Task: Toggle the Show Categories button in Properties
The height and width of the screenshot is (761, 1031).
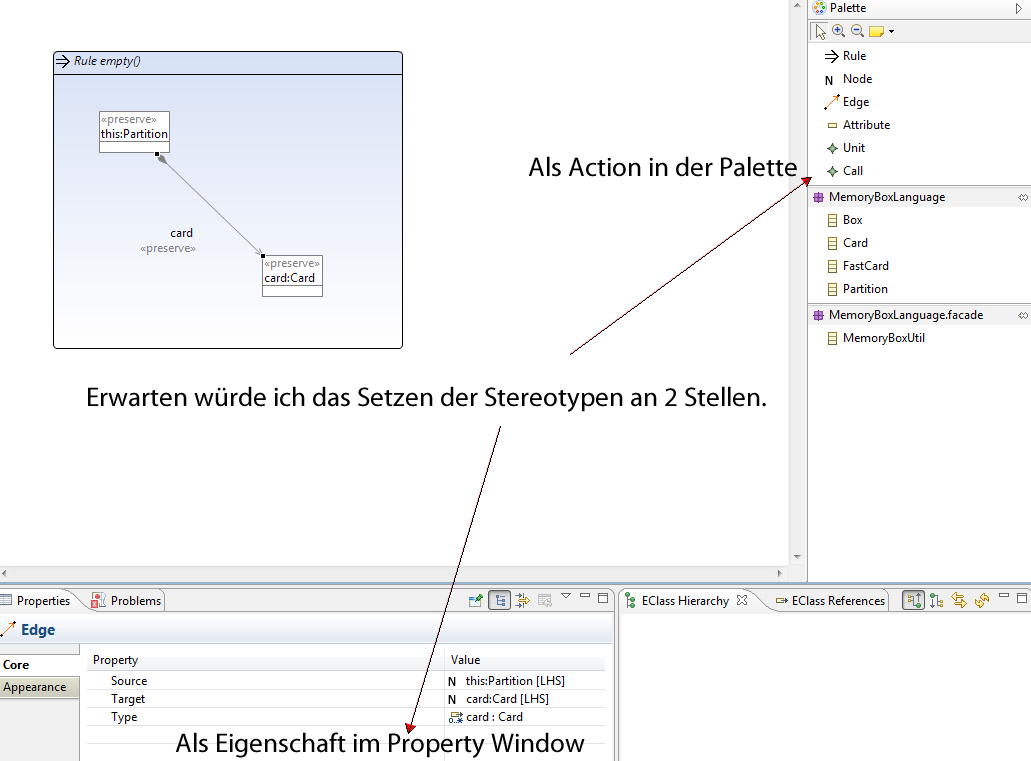Action: [x=499, y=600]
